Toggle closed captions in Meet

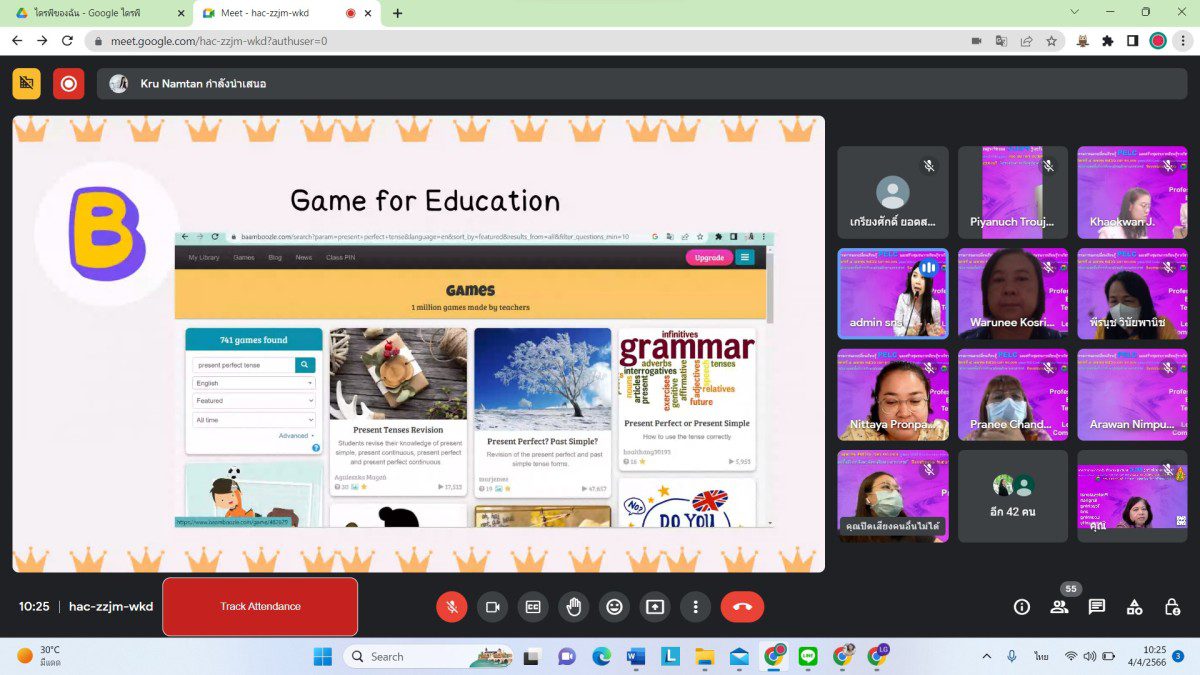pyautogui.click(x=533, y=606)
